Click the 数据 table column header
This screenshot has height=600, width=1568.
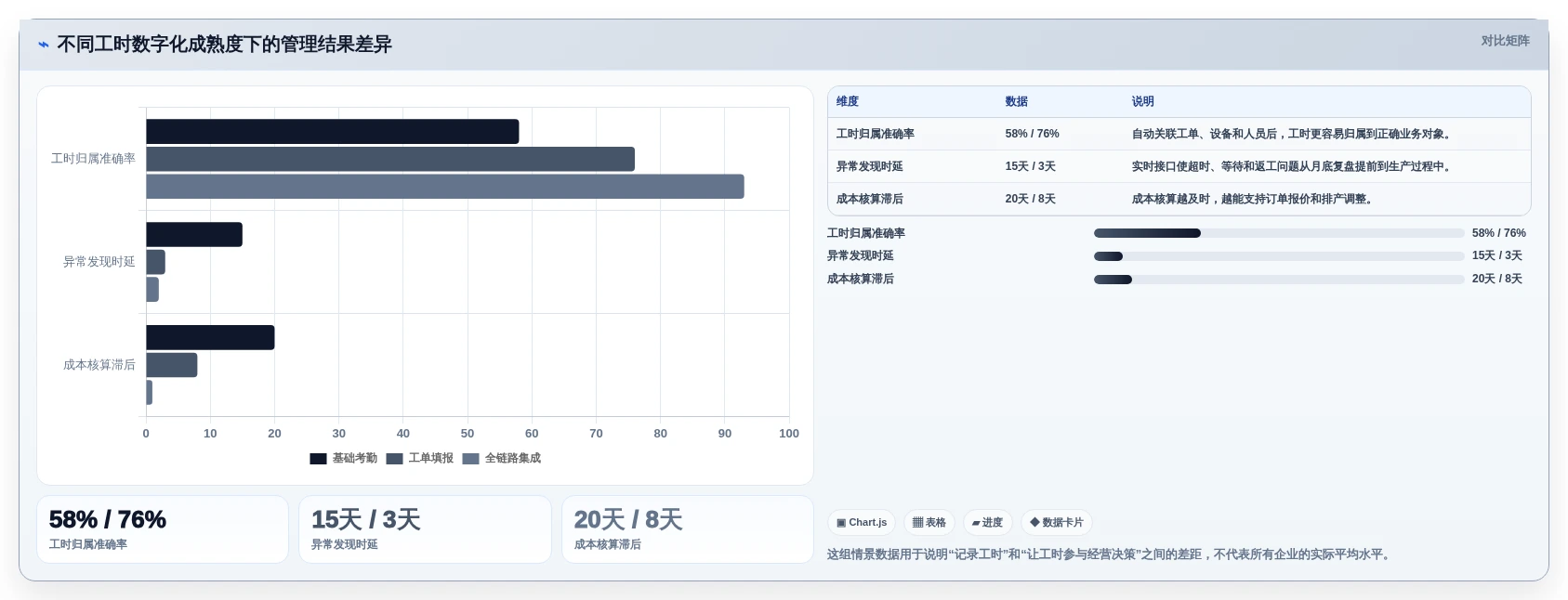1017,102
